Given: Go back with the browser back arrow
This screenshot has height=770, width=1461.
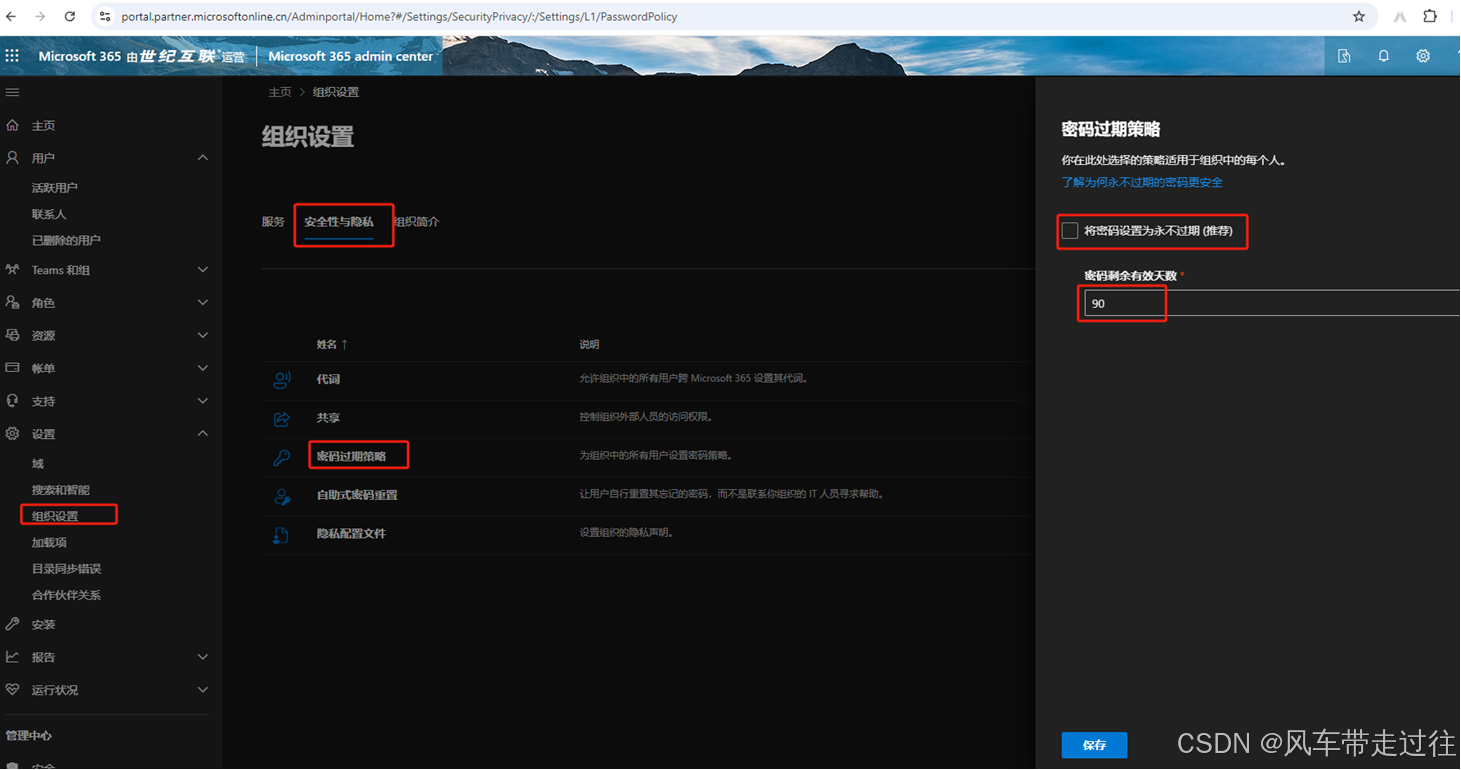Looking at the screenshot, I should pyautogui.click(x=11, y=16).
